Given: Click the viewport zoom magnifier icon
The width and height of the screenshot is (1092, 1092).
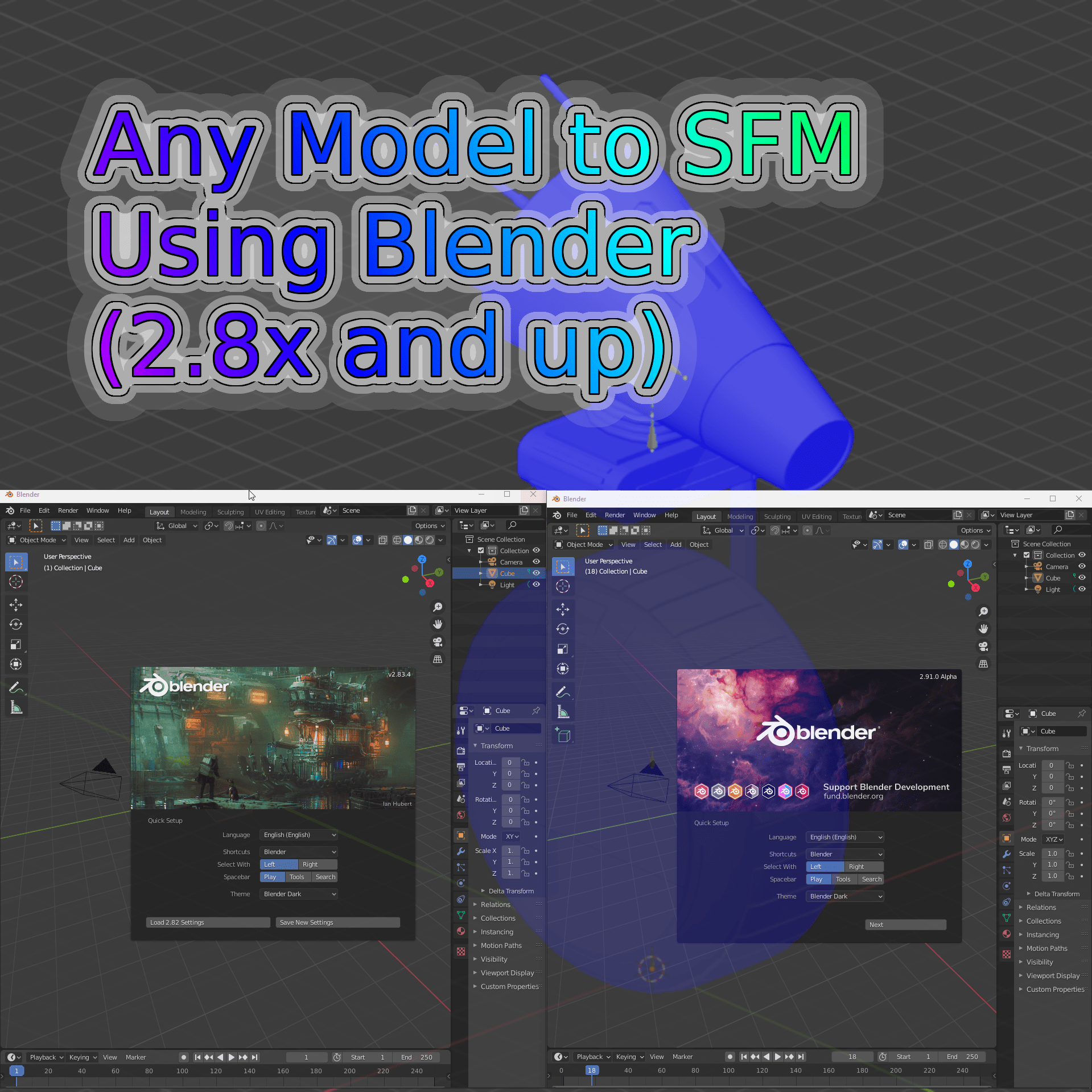Looking at the screenshot, I should pyautogui.click(x=438, y=607).
